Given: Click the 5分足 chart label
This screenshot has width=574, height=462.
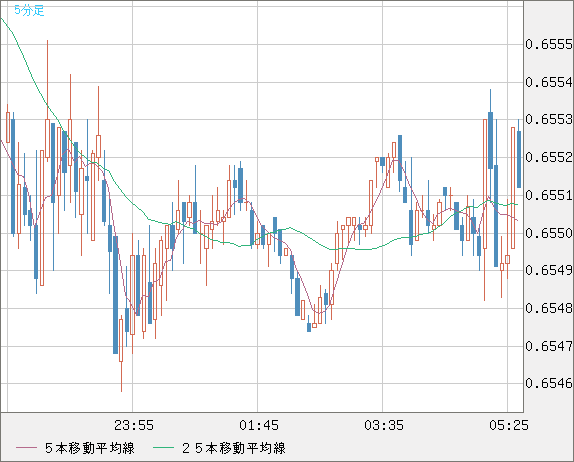Looking at the screenshot, I should coord(29,10).
